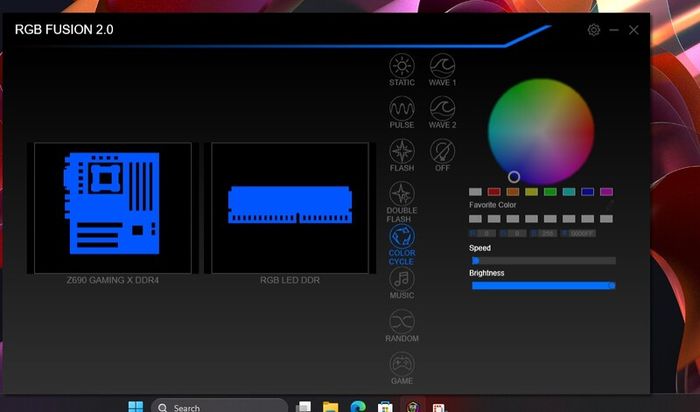
Task: Click the blue (B) value field
Action: click(x=547, y=233)
